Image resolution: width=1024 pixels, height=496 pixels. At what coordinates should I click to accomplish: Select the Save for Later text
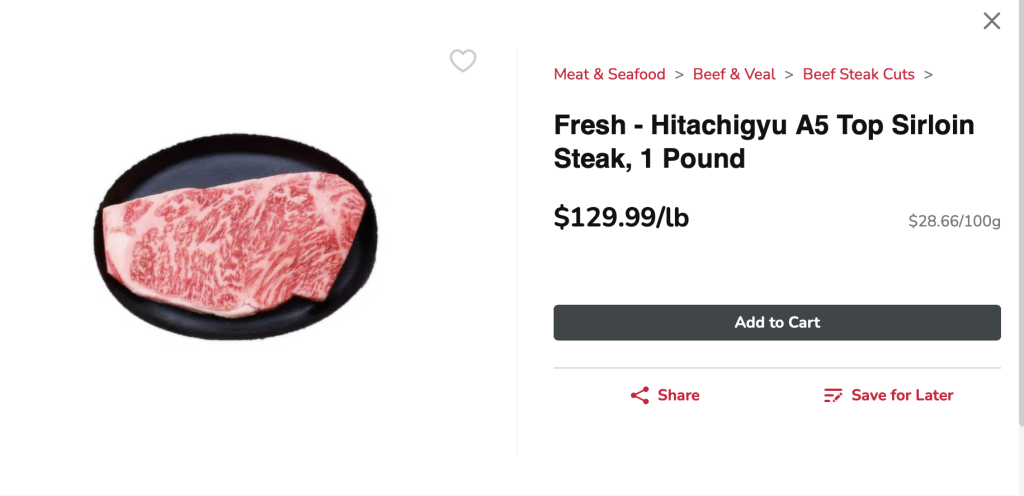pyautogui.click(x=902, y=395)
